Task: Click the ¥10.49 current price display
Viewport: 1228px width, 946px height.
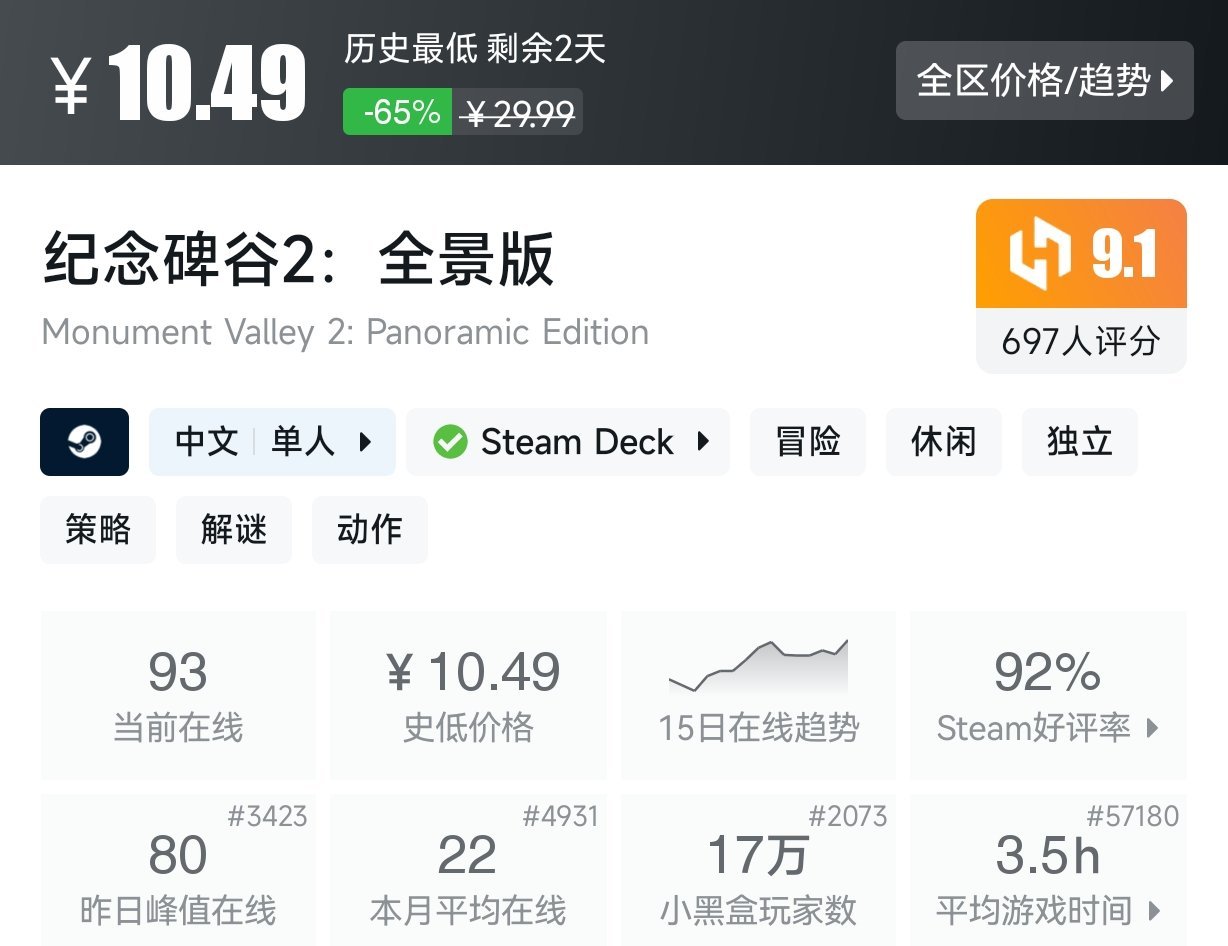Action: (x=177, y=80)
